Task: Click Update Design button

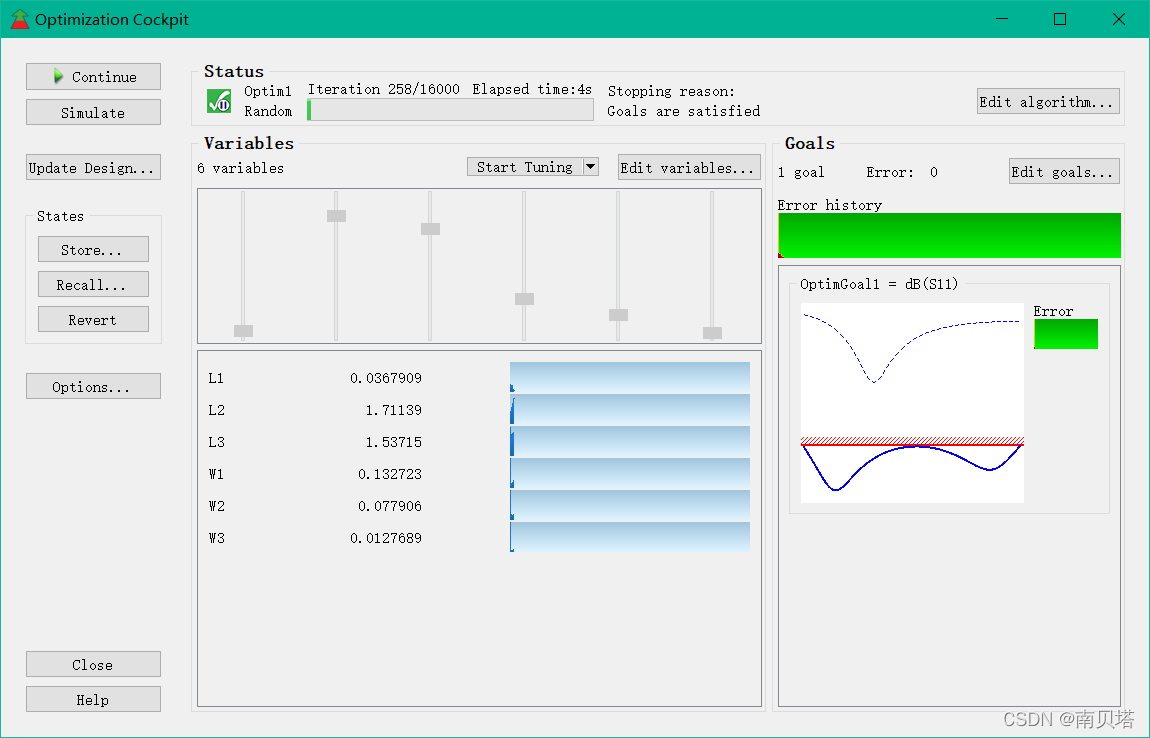Action: pyautogui.click(x=93, y=167)
